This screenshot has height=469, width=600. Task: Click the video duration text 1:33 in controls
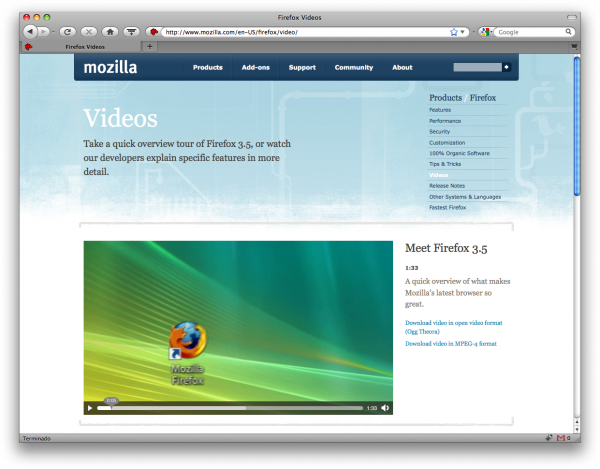(372, 408)
